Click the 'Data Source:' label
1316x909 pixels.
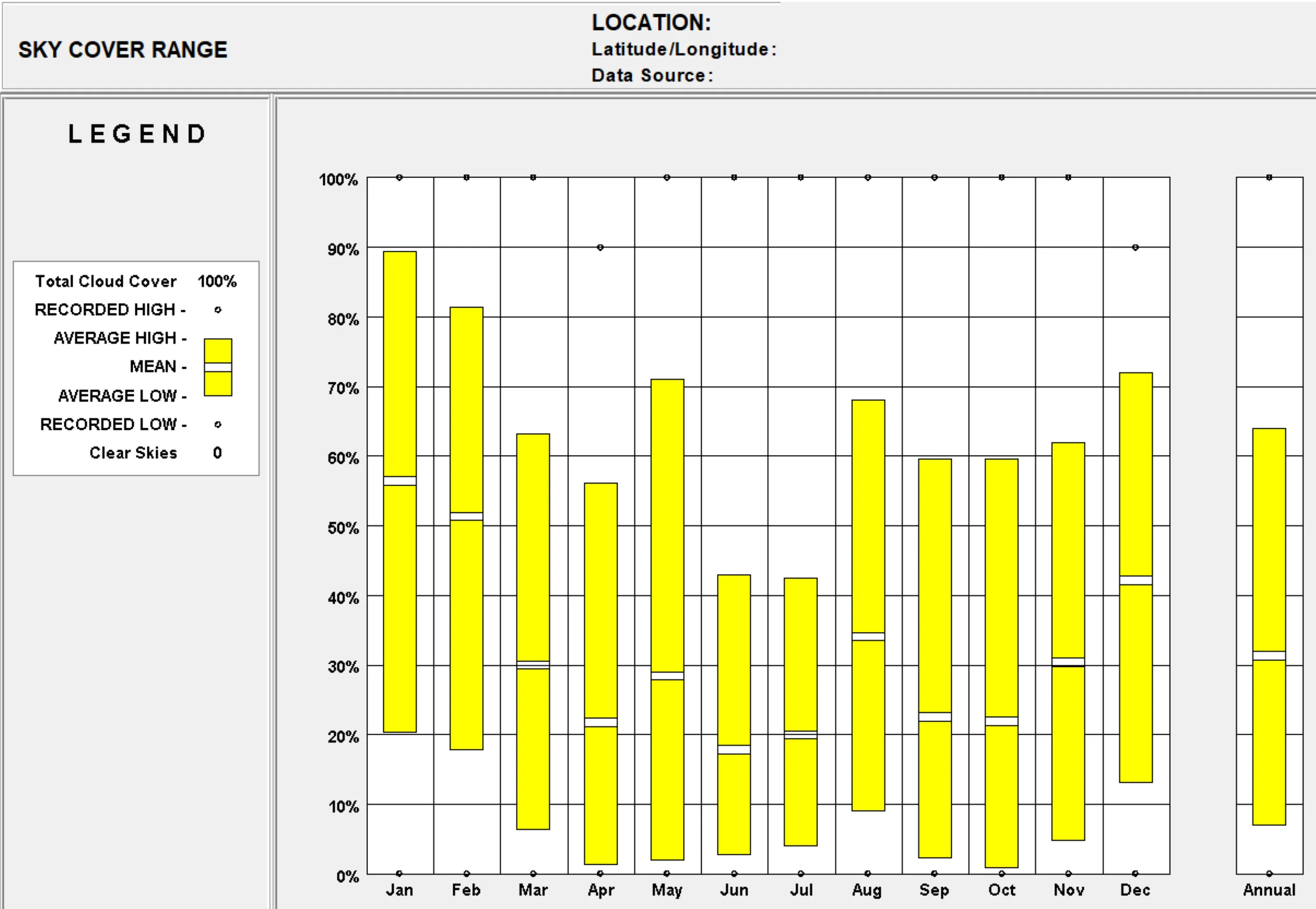(652, 75)
